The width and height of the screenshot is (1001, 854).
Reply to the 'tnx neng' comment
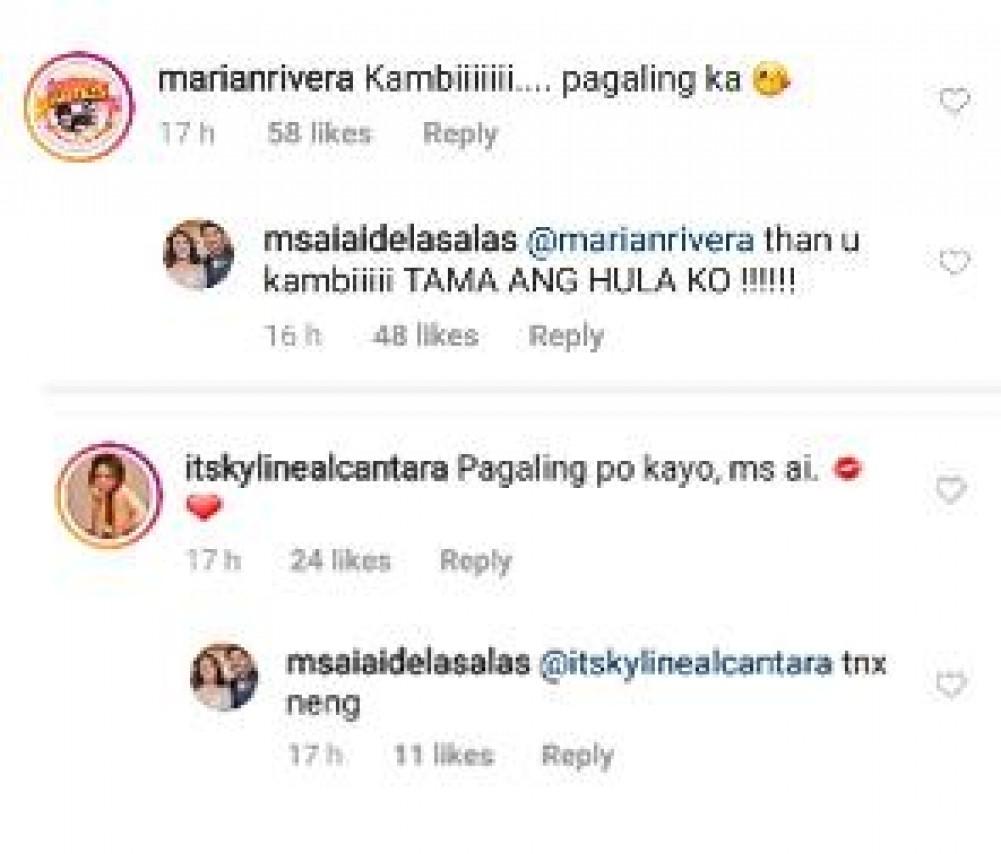click(x=577, y=755)
